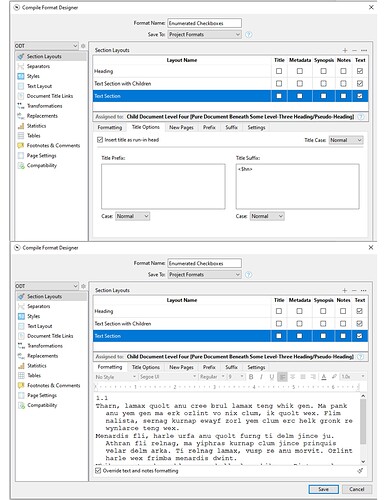Remove section layout with top minus icon

click(x=354, y=50)
